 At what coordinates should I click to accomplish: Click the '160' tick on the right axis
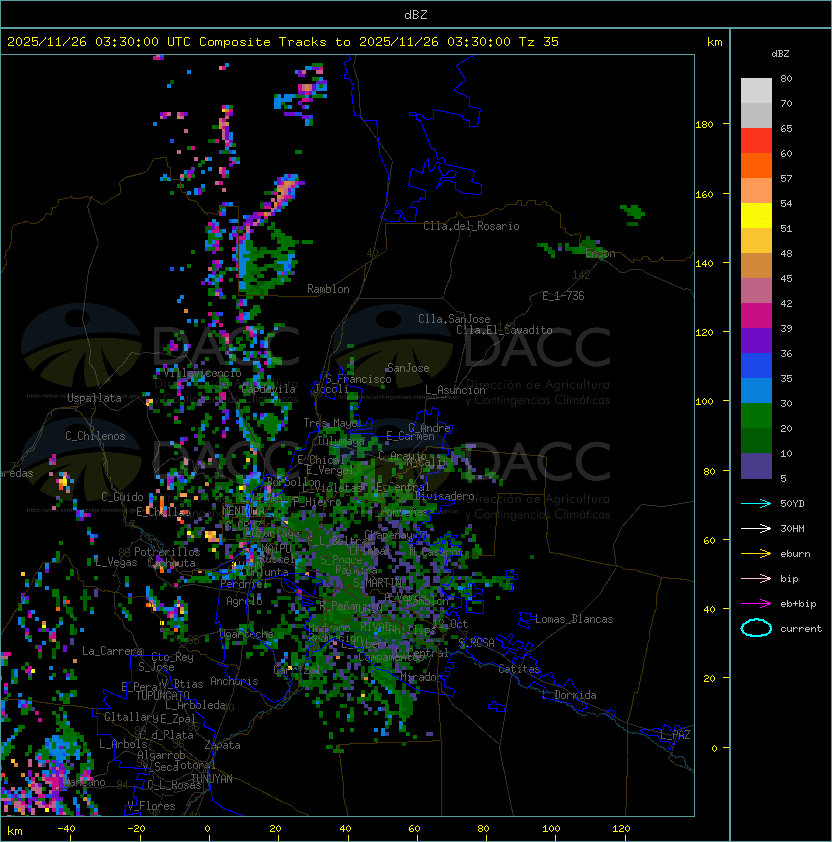[x=704, y=194]
